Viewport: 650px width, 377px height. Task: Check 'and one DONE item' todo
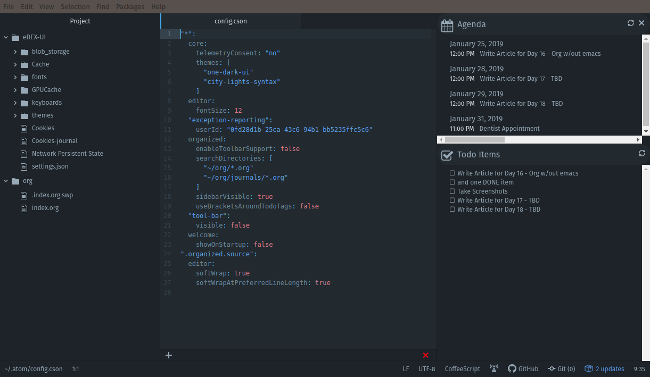(452, 182)
